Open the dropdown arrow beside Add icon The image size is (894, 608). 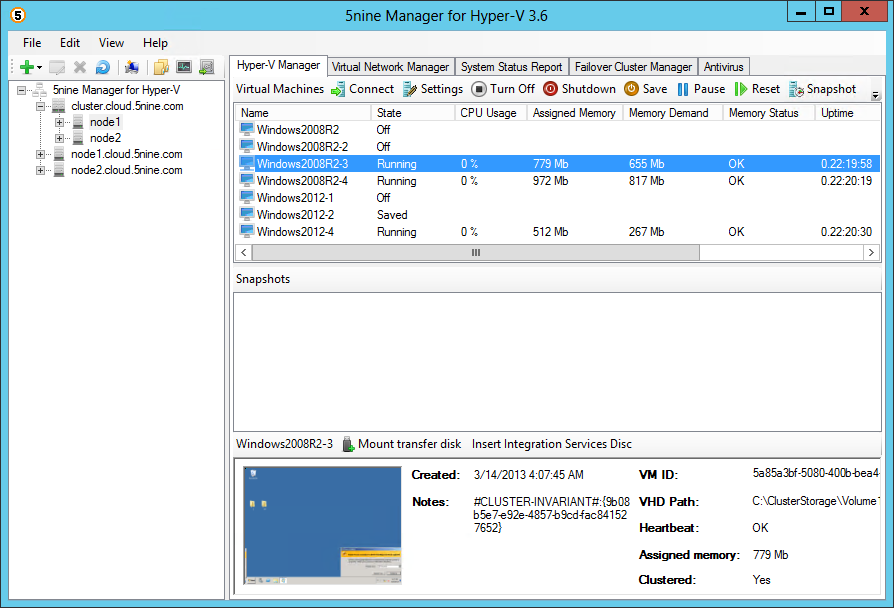(39, 68)
